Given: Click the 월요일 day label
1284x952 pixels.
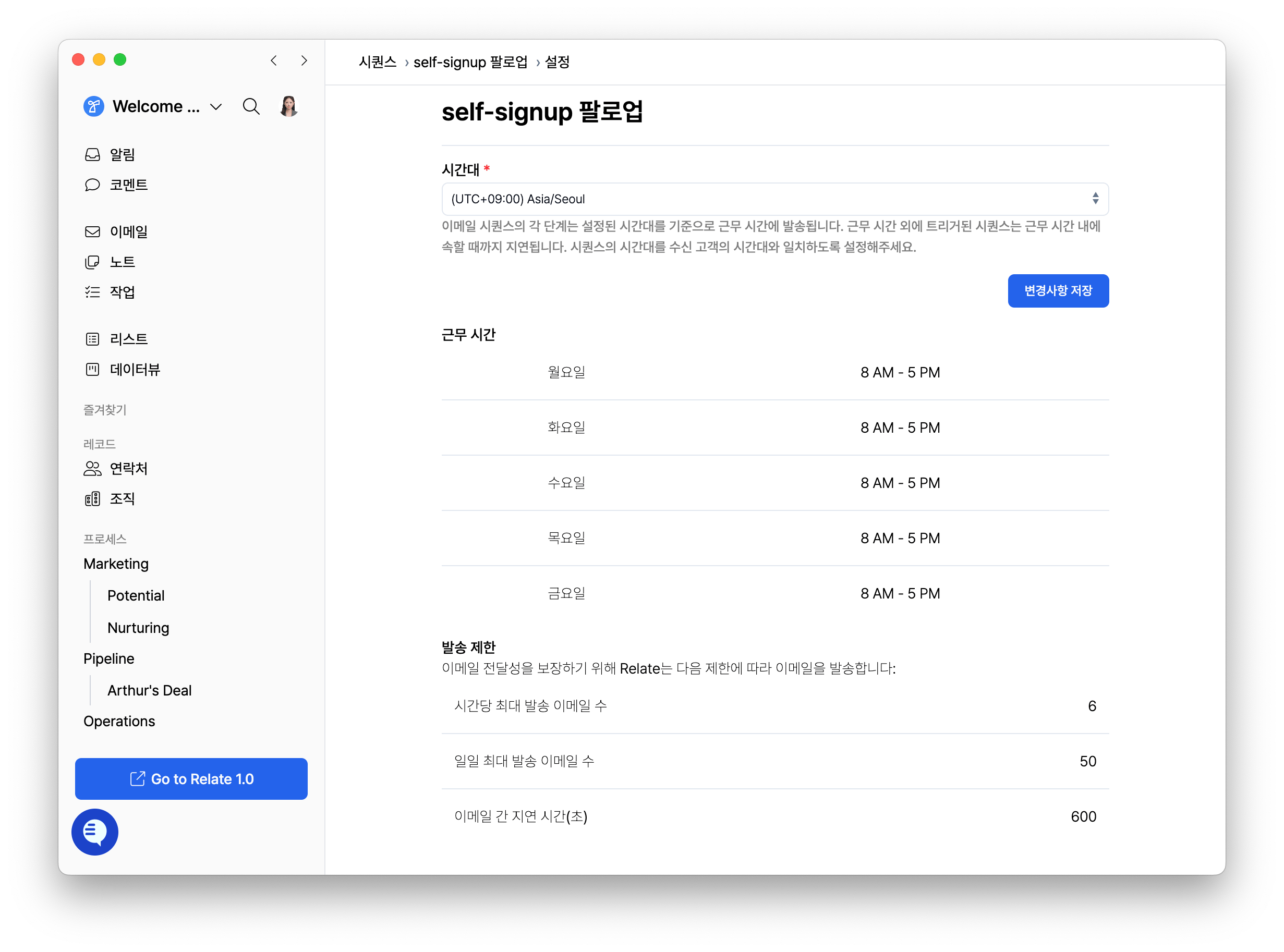Looking at the screenshot, I should click(x=566, y=372).
